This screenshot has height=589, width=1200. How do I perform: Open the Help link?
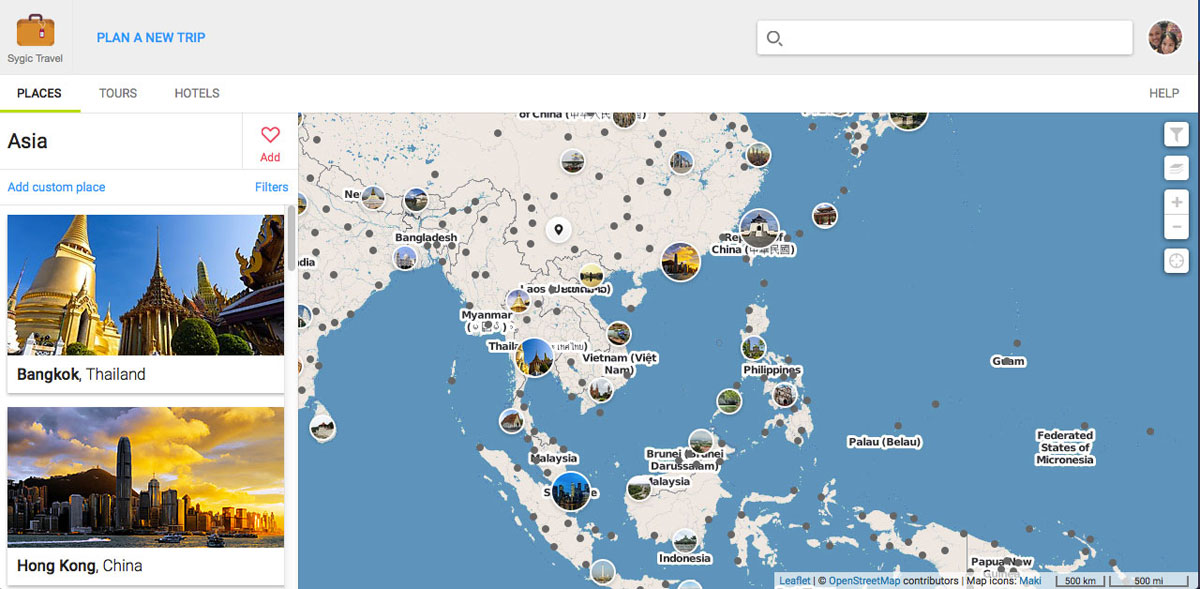[x=1163, y=93]
